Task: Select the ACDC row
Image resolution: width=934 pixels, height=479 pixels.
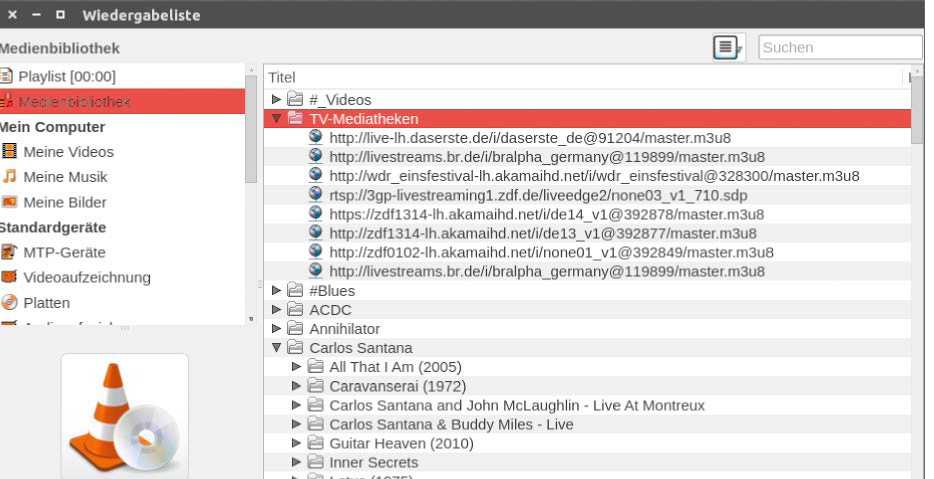Action: coord(587,310)
